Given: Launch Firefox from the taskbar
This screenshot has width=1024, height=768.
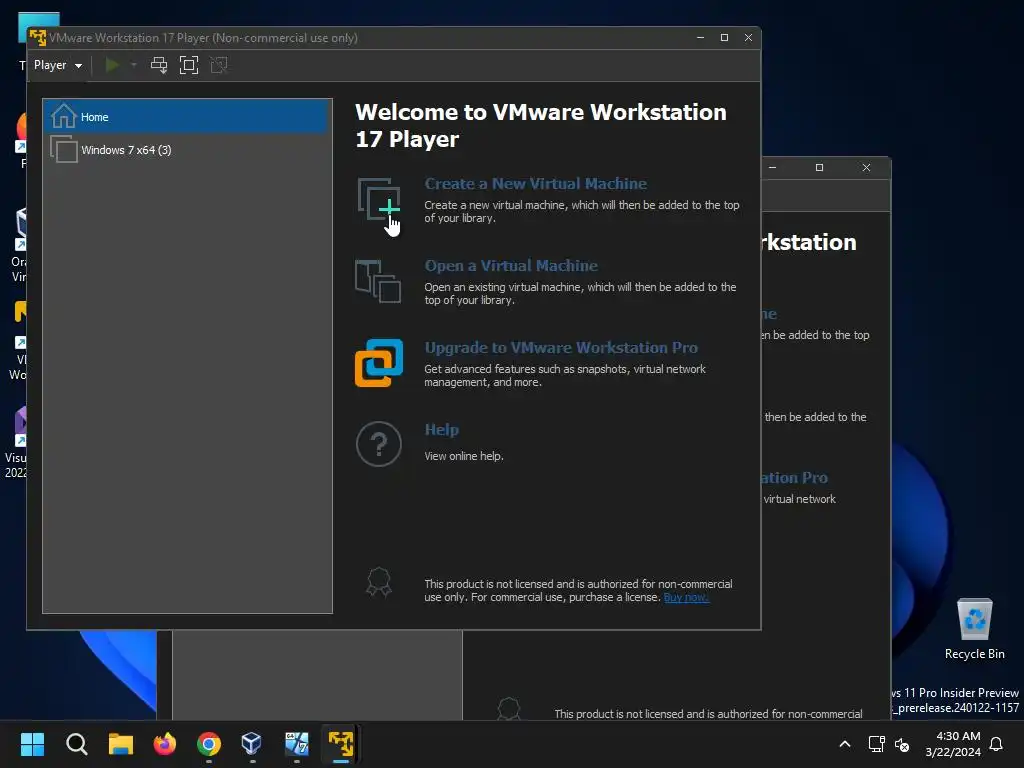Looking at the screenshot, I should (165, 744).
